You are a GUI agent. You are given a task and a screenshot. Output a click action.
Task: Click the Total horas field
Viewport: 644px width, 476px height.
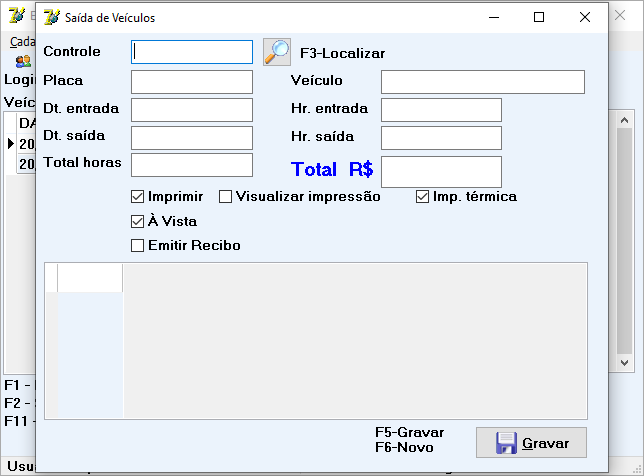click(x=192, y=165)
